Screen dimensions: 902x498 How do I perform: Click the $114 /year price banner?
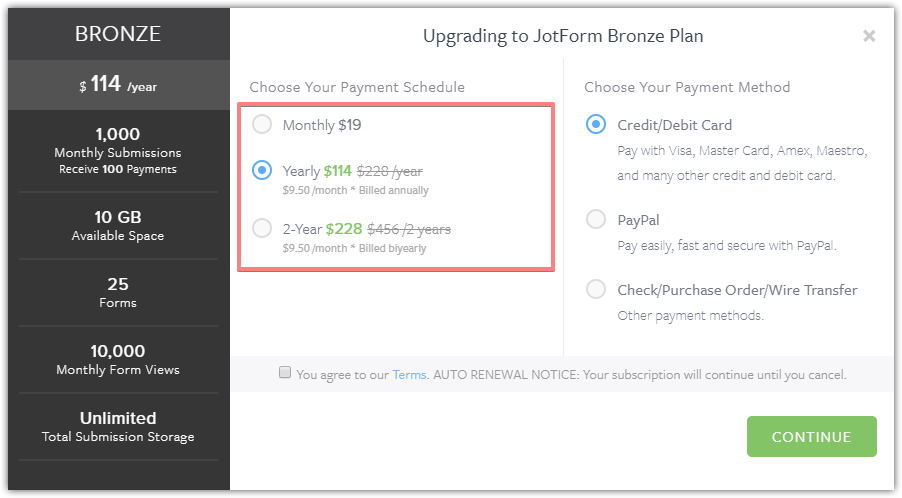118,86
